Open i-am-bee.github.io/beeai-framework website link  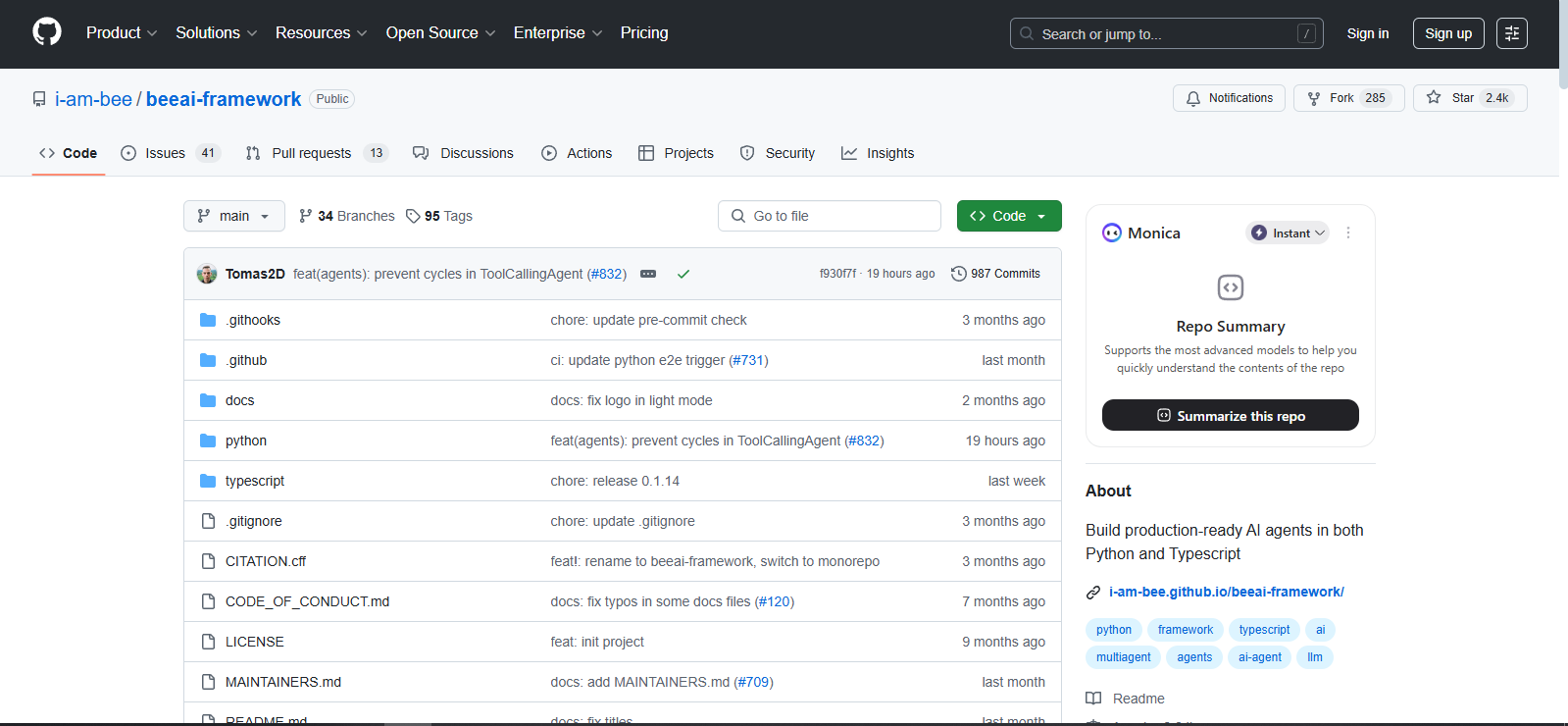pos(1226,592)
